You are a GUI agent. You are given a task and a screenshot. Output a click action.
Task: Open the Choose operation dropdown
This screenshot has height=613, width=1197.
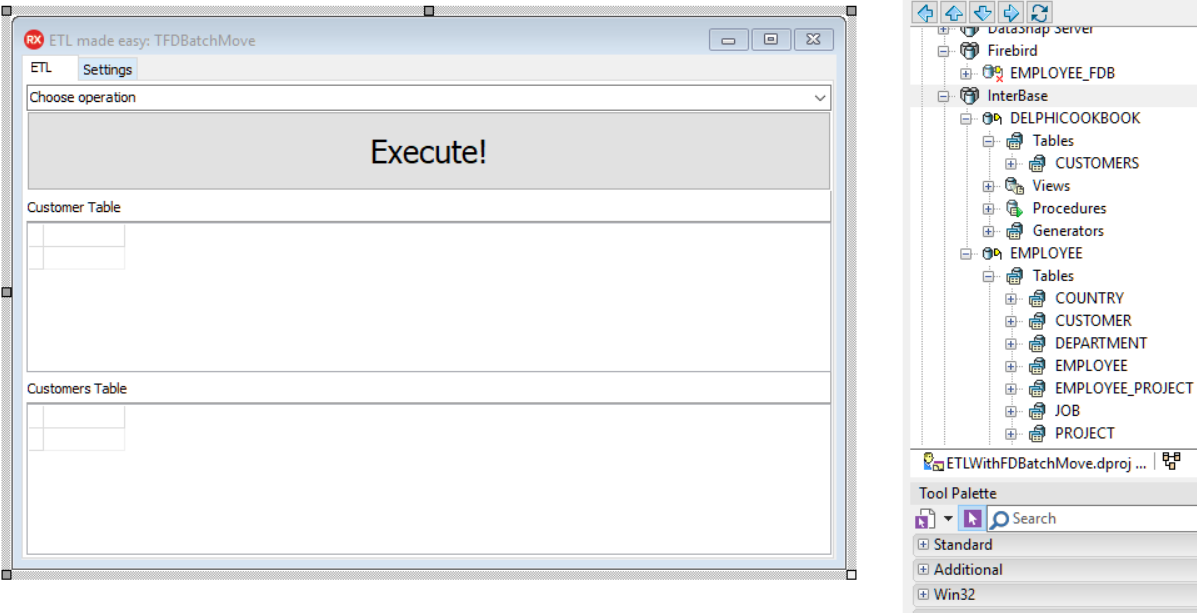pos(821,98)
